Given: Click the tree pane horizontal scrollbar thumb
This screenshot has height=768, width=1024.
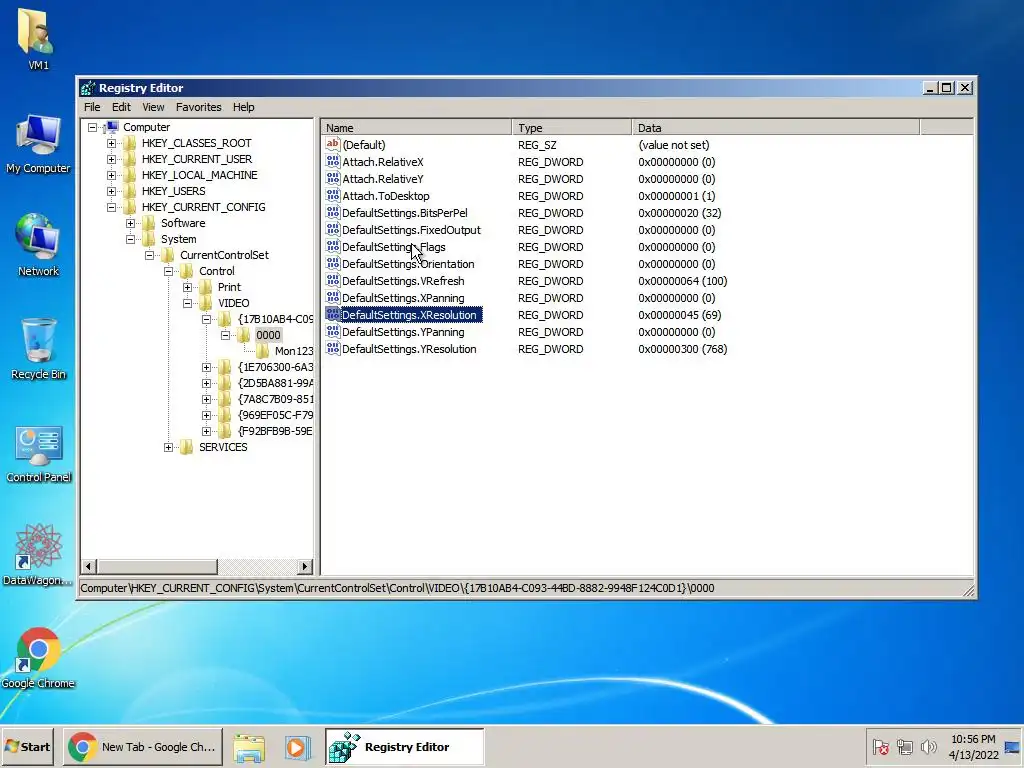Looking at the screenshot, I should coord(157,566).
